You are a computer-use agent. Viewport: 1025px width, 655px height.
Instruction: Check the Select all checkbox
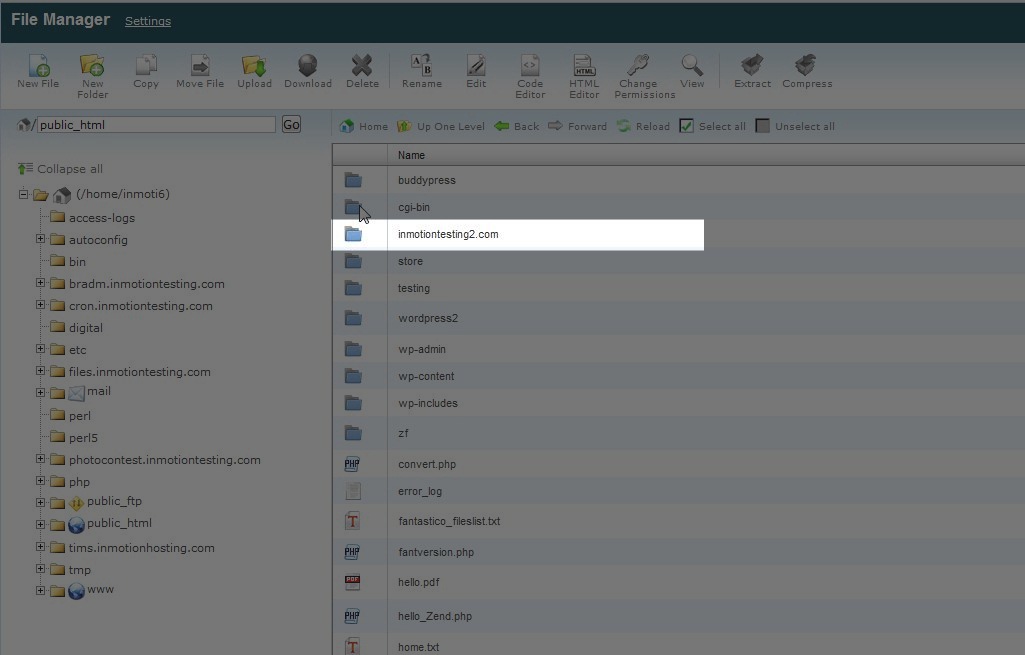686,126
